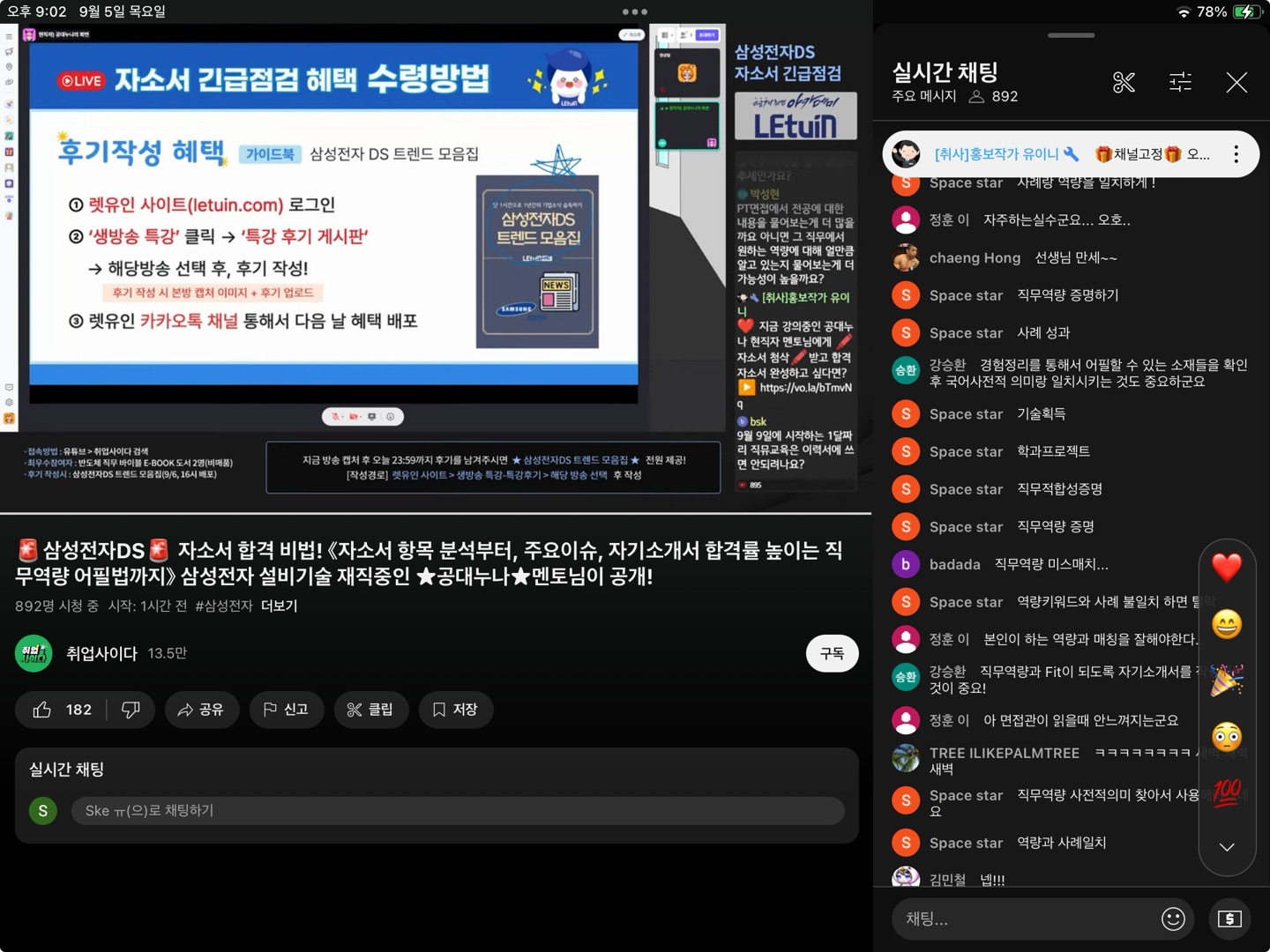Image resolution: width=1270 pixels, height=952 pixels.
Task: Open the 취업사이다 channel page
Action: (x=101, y=654)
